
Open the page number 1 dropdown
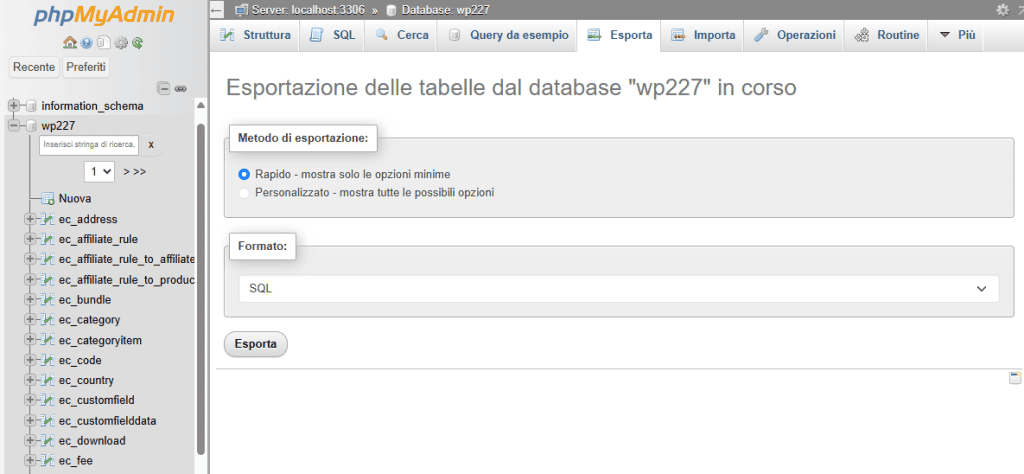coord(99,172)
